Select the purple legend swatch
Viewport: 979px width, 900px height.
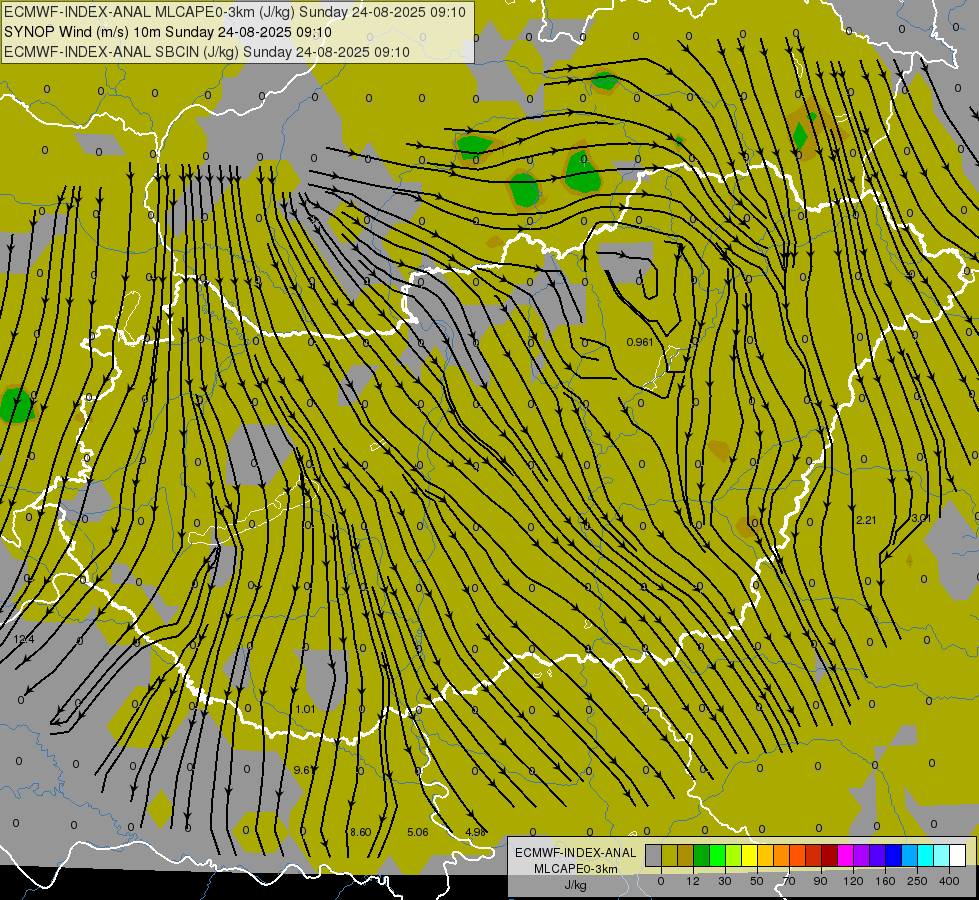tap(862, 855)
